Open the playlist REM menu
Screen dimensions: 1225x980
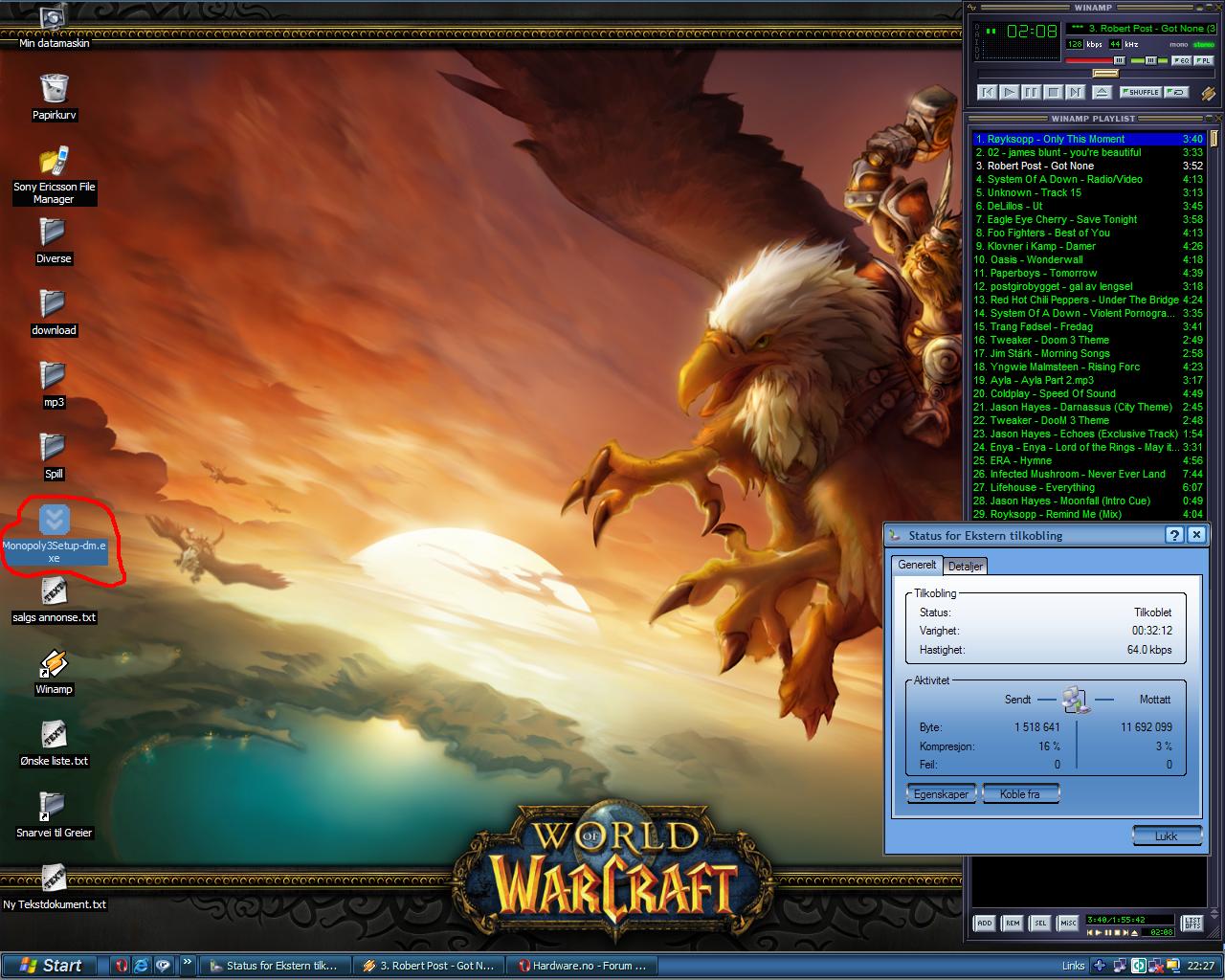point(1012,924)
